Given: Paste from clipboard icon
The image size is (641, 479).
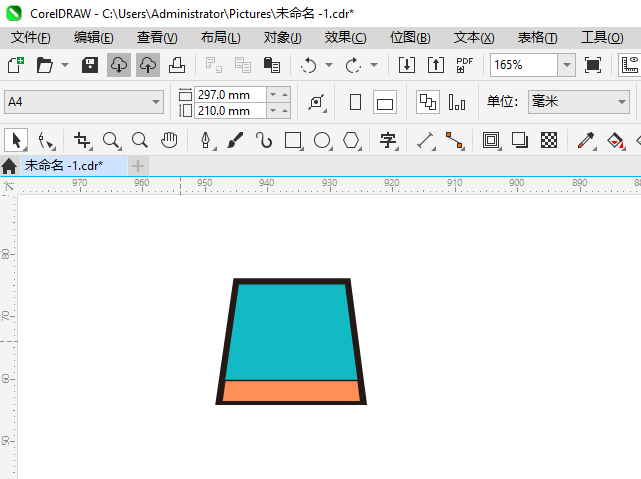Looking at the screenshot, I should [x=272, y=65].
